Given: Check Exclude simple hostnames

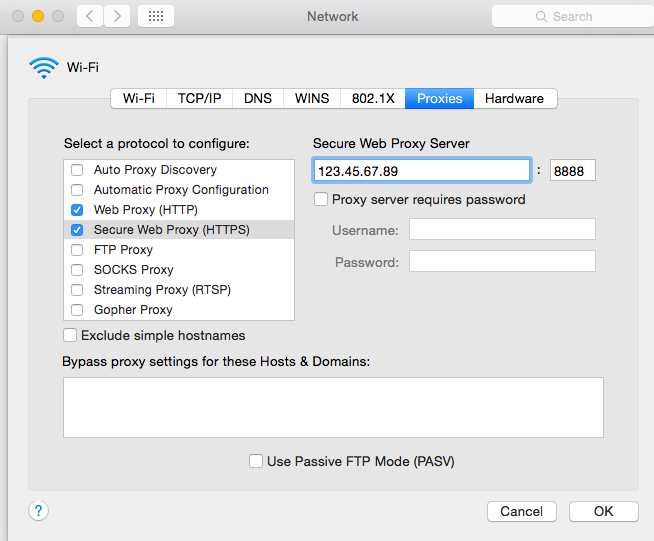Looking at the screenshot, I should pos(70,336).
